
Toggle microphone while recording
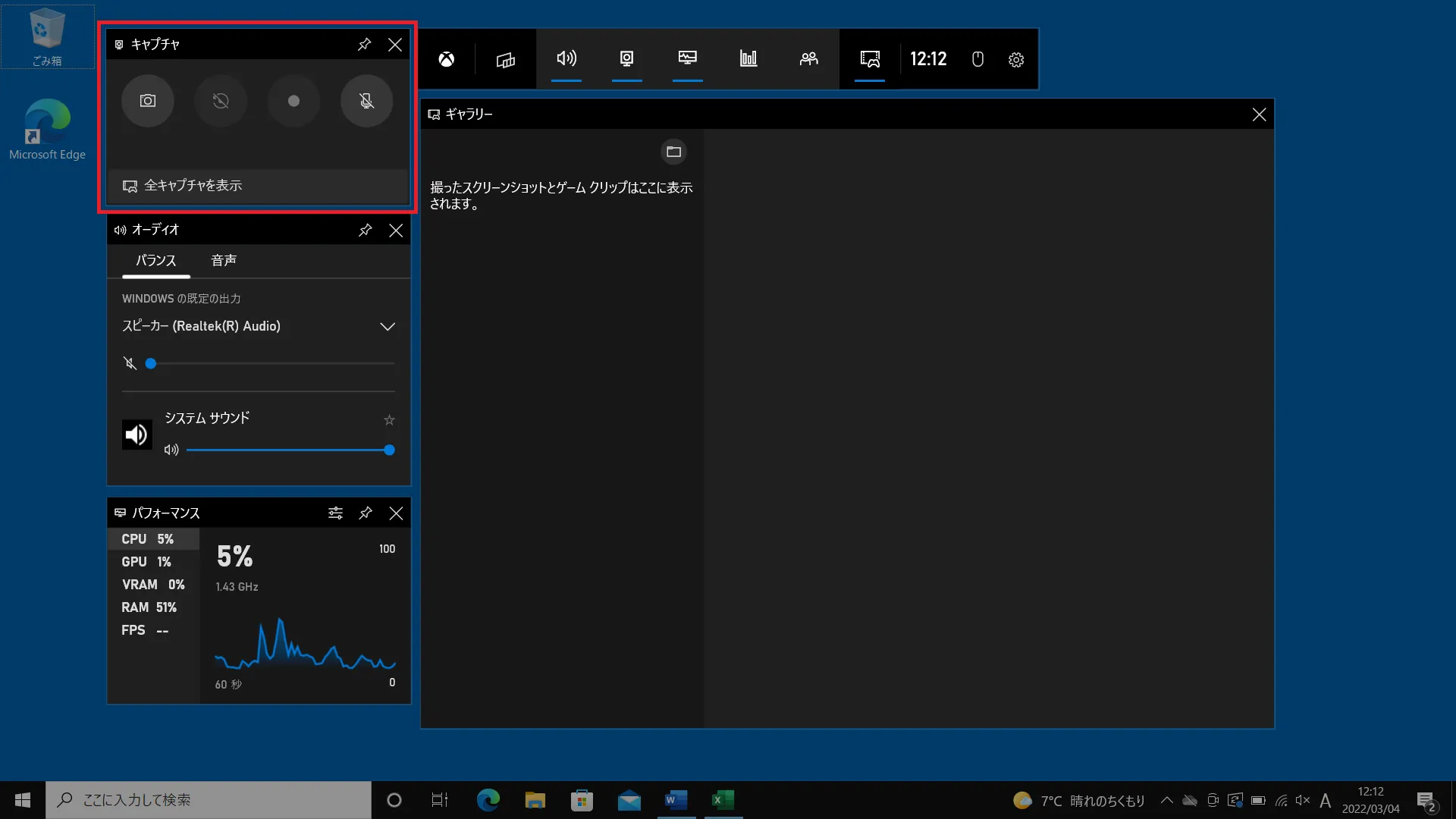(x=366, y=101)
